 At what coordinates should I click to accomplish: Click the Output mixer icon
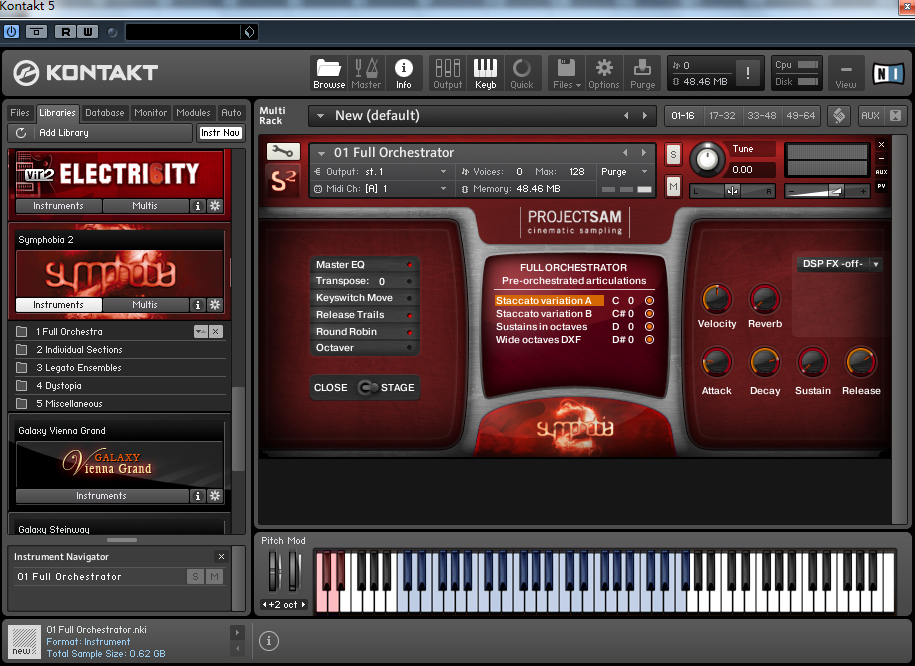(447, 73)
